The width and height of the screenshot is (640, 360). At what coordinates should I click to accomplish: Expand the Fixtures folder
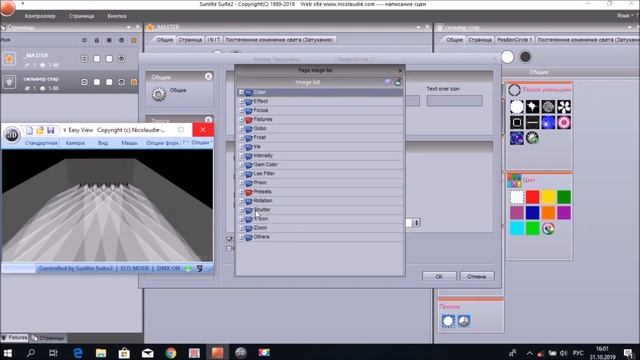[241, 119]
